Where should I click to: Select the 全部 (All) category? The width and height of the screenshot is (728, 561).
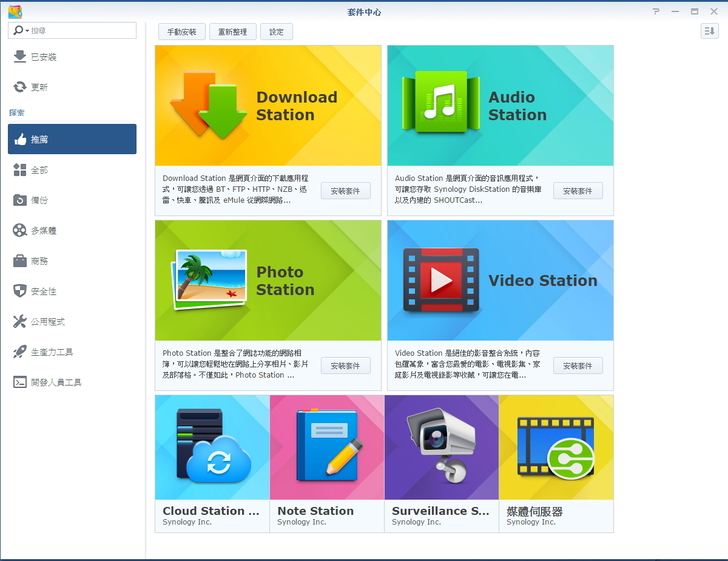pos(40,170)
